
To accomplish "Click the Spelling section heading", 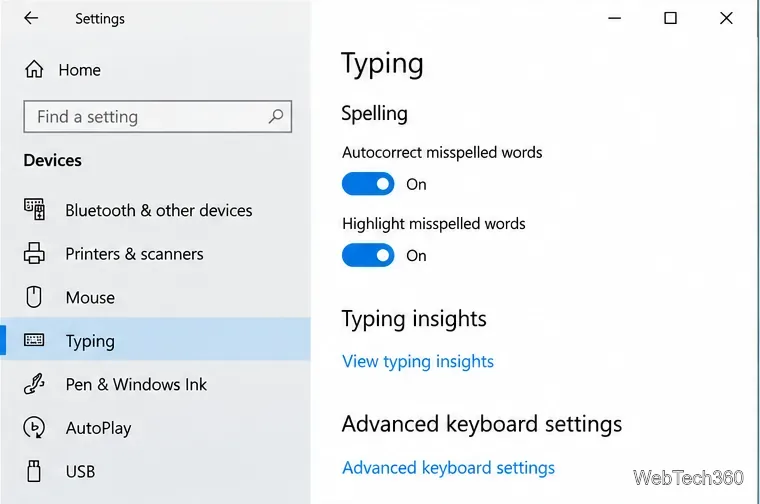I will coord(374,114).
